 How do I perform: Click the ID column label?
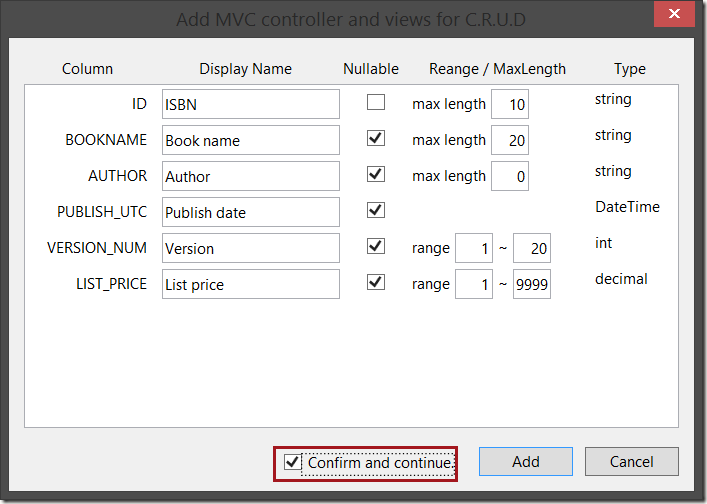[139, 104]
